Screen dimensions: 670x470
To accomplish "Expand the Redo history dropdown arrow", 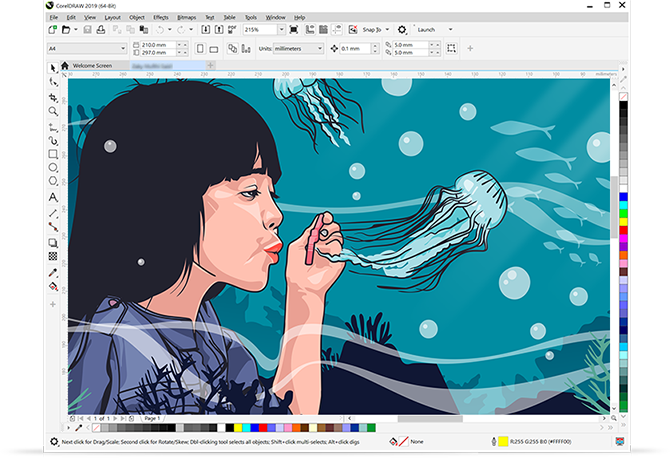I will click(x=191, y=29).
